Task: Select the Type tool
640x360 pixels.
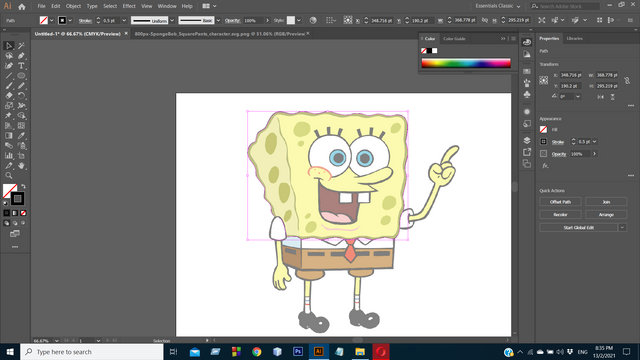Action: coord(21,66)
